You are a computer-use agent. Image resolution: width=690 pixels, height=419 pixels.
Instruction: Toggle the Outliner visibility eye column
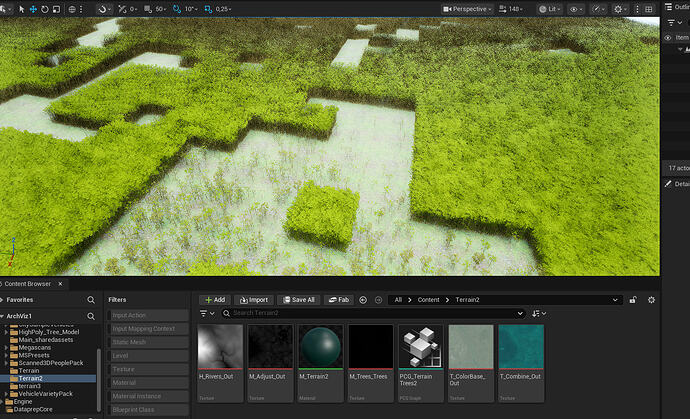[668, 38]
